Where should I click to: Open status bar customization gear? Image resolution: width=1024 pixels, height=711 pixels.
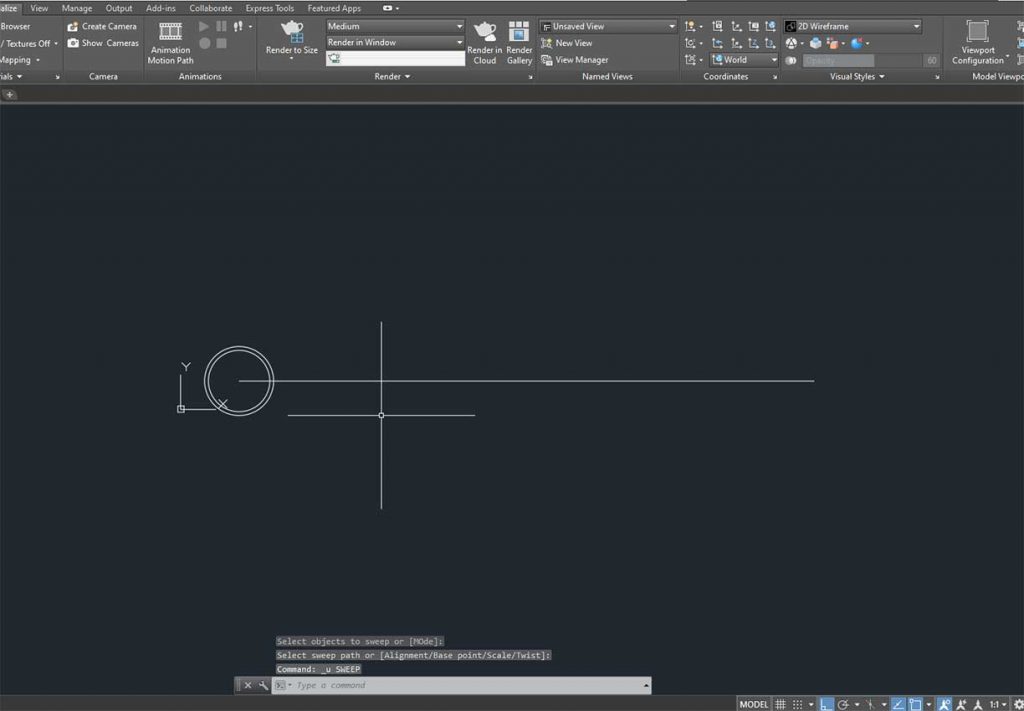tap(1018, 703)
